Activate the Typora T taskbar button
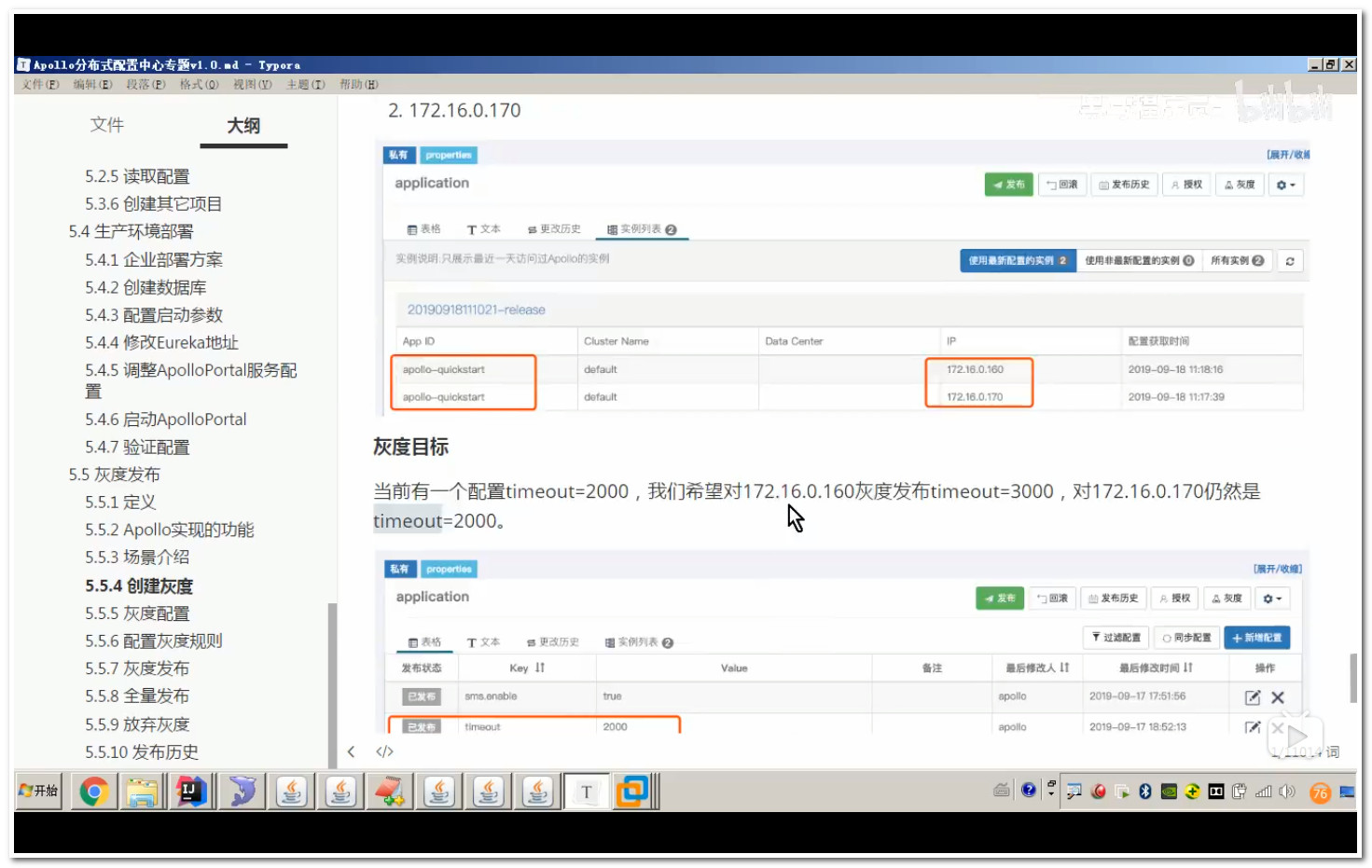This screenshot has width=1372, height=868. click(586, 792)
